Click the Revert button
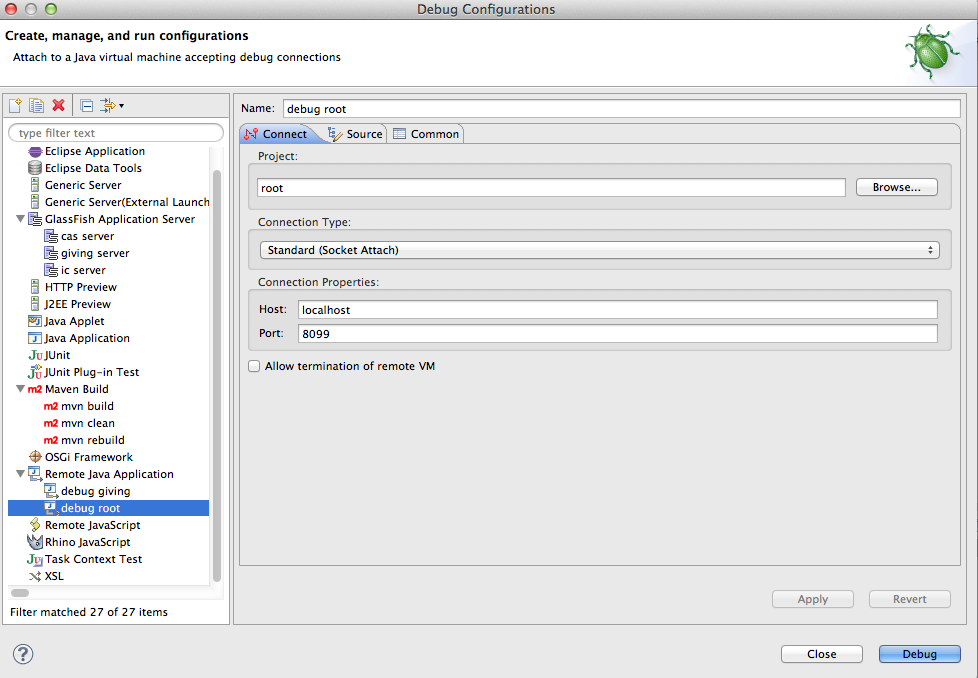 909,599
